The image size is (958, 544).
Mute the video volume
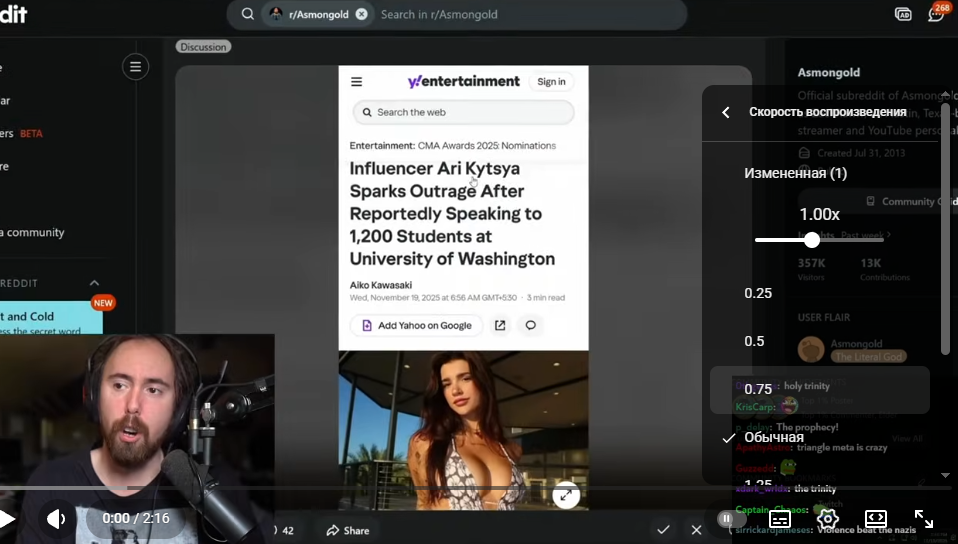coord(57,518)
